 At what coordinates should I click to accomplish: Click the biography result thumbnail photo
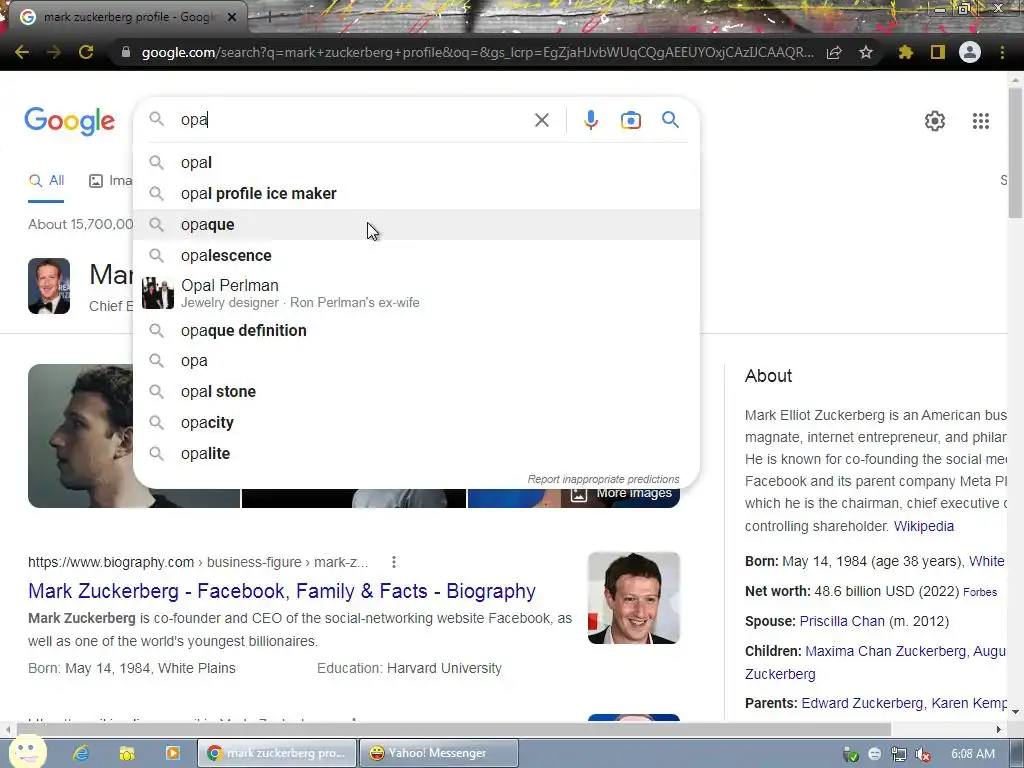pyautogui.click(x=633, y=598)
